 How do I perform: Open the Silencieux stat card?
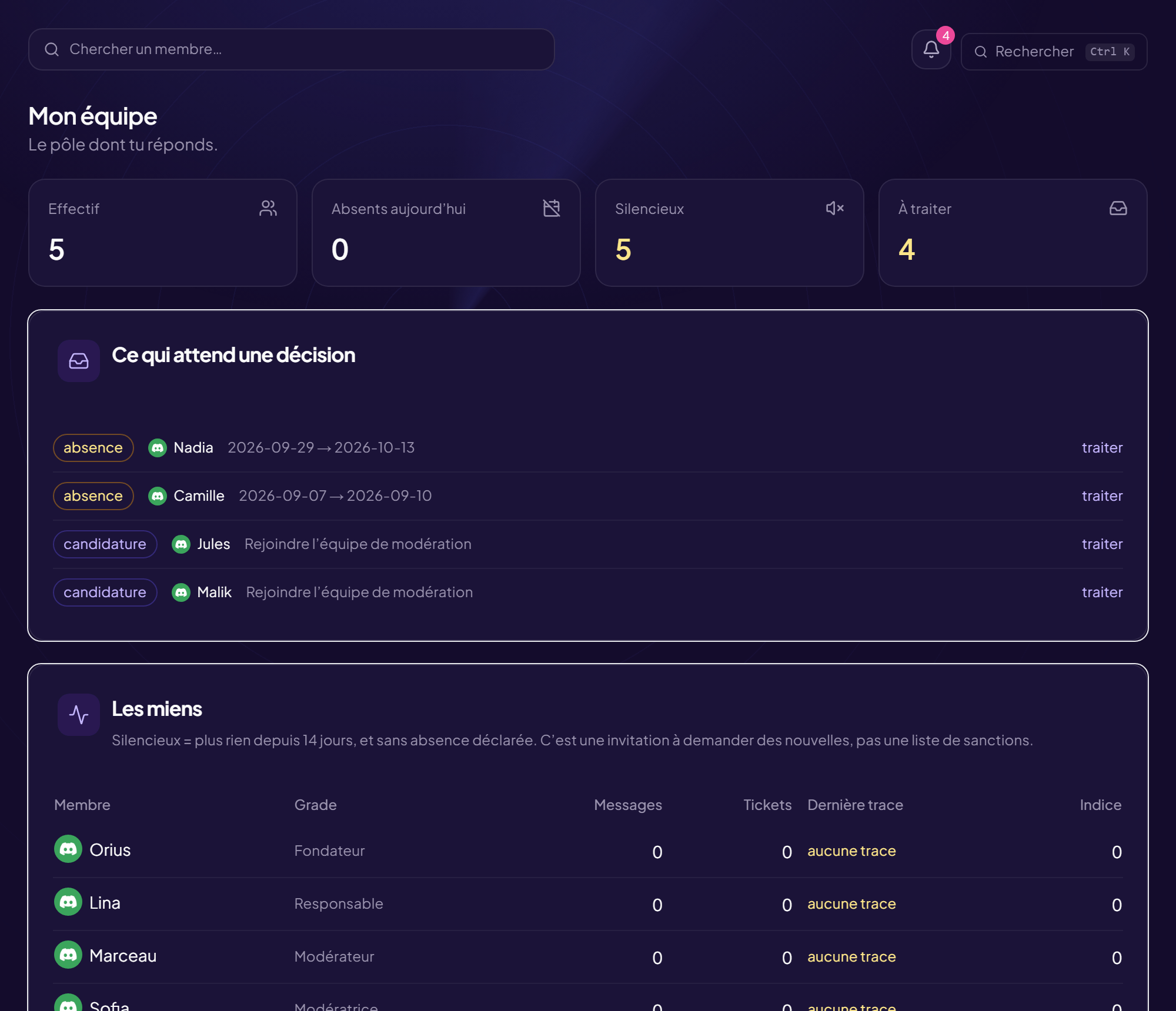click(730, 233)
